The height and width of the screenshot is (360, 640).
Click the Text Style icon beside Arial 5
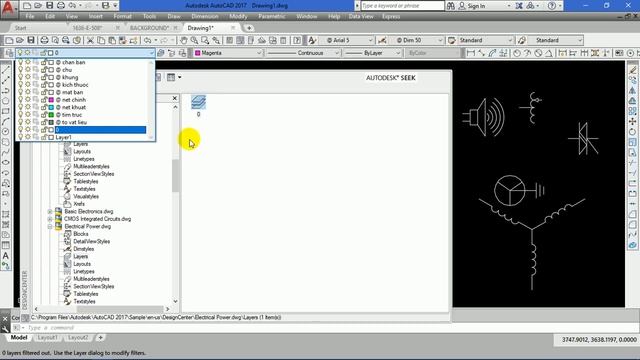[x=312, y=40]
